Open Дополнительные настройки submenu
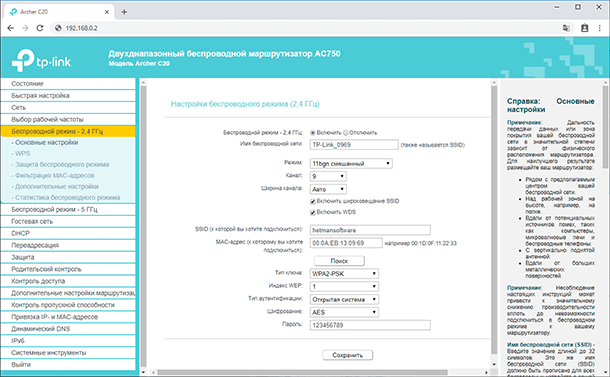 pos(55,186)
